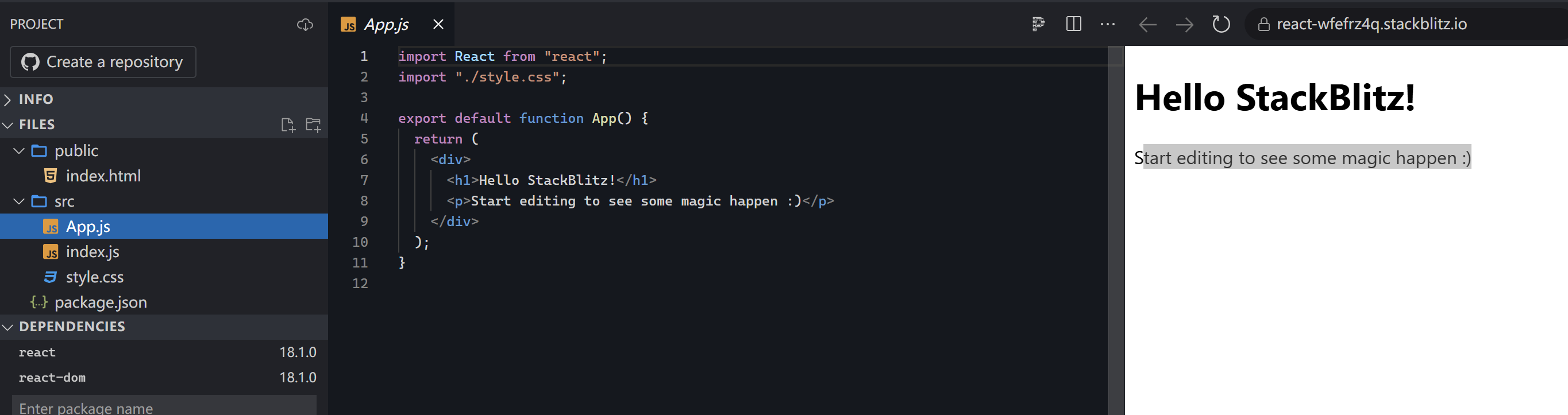The width and height of the screenshot is (1568, 415).
Task: Close the App.js tab
Action: [x=438, y=24]
